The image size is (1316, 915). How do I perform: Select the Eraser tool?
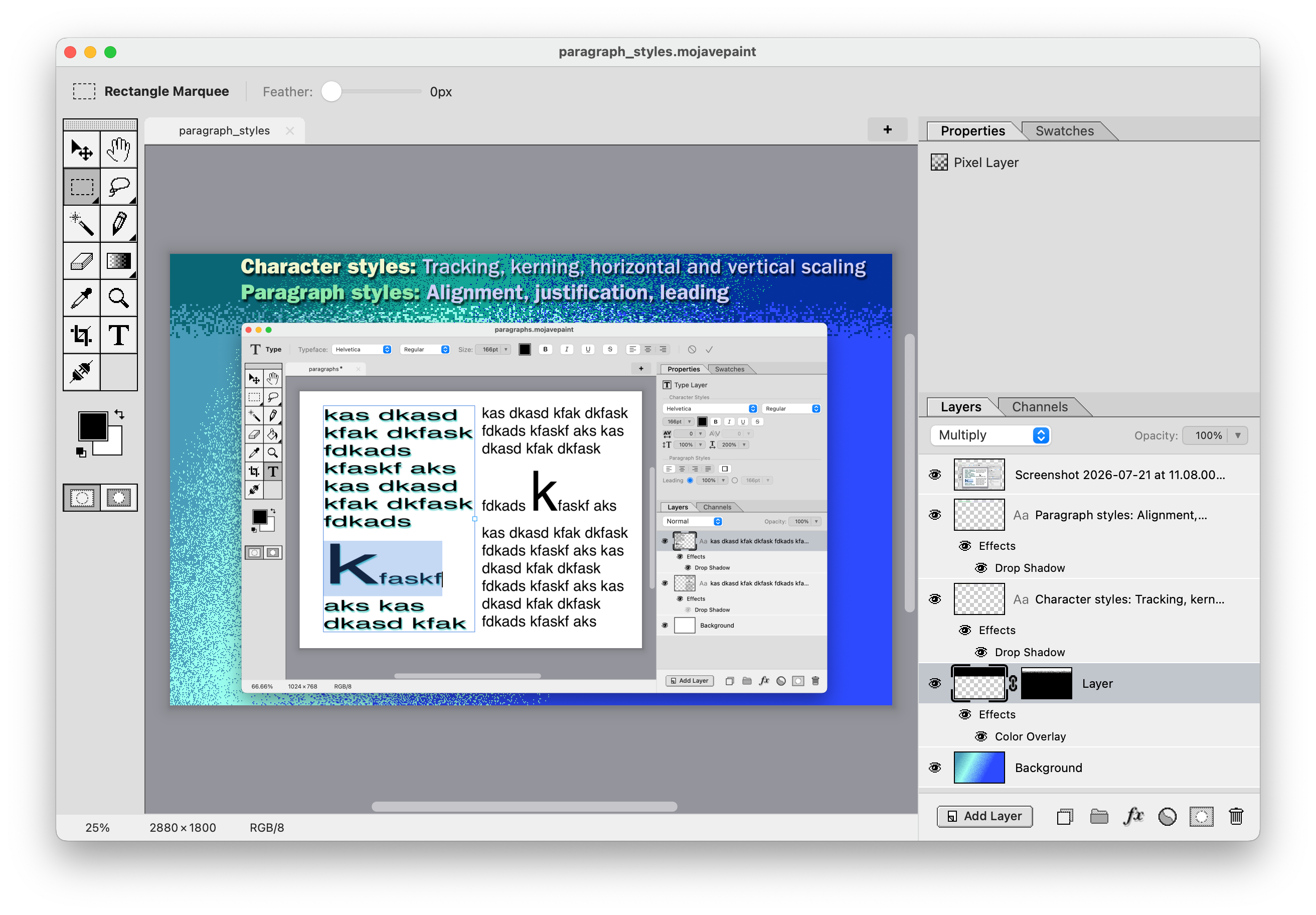pos(81,261)
